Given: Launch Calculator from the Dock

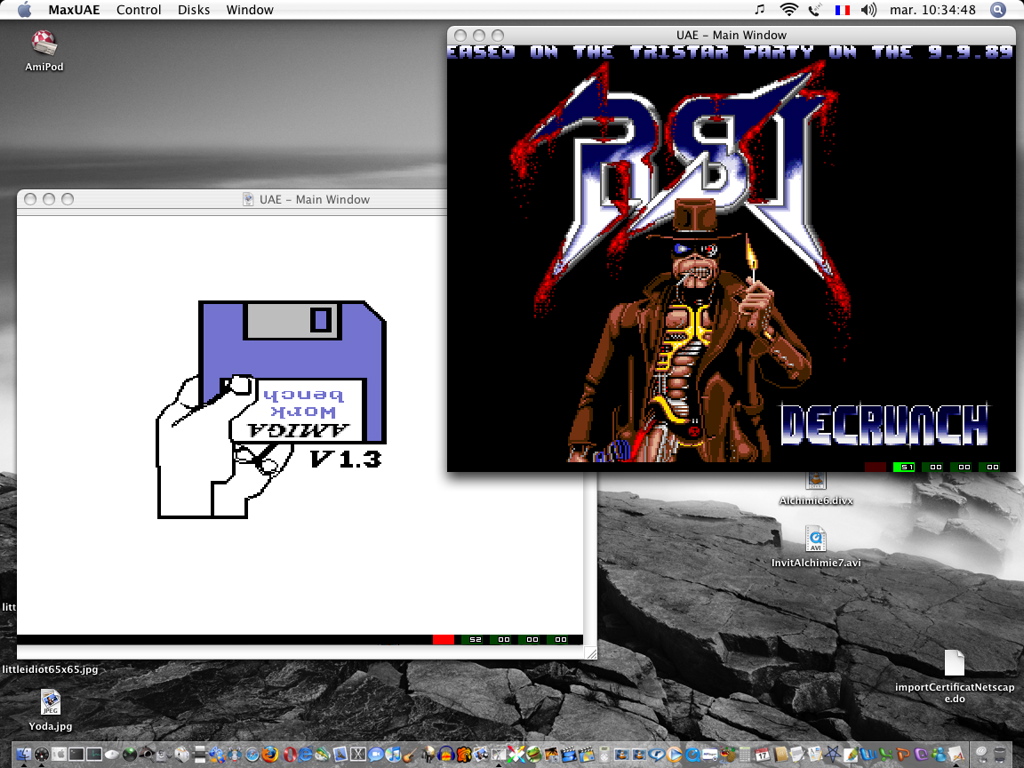Looking at the screenshot, I should [744, 754].
